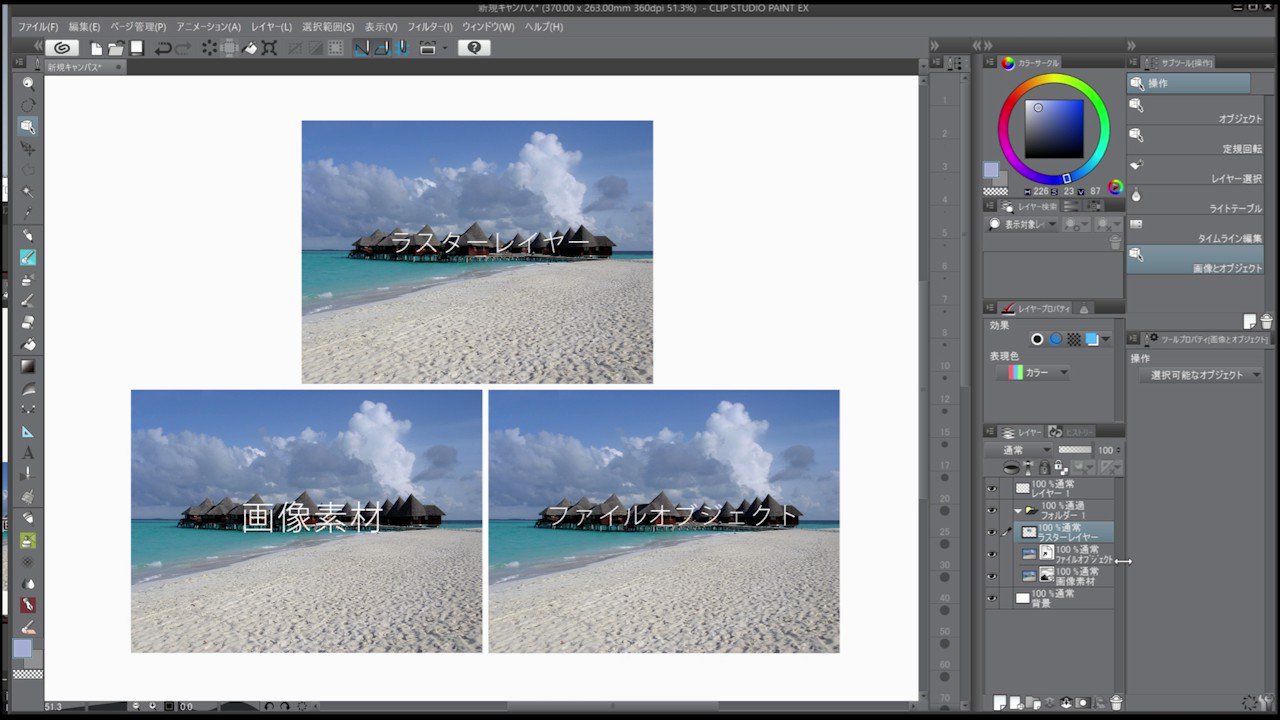This screenshot has width=1280, height=720.
Task: Toggle snap to special ruler
Action: point(381,47)
